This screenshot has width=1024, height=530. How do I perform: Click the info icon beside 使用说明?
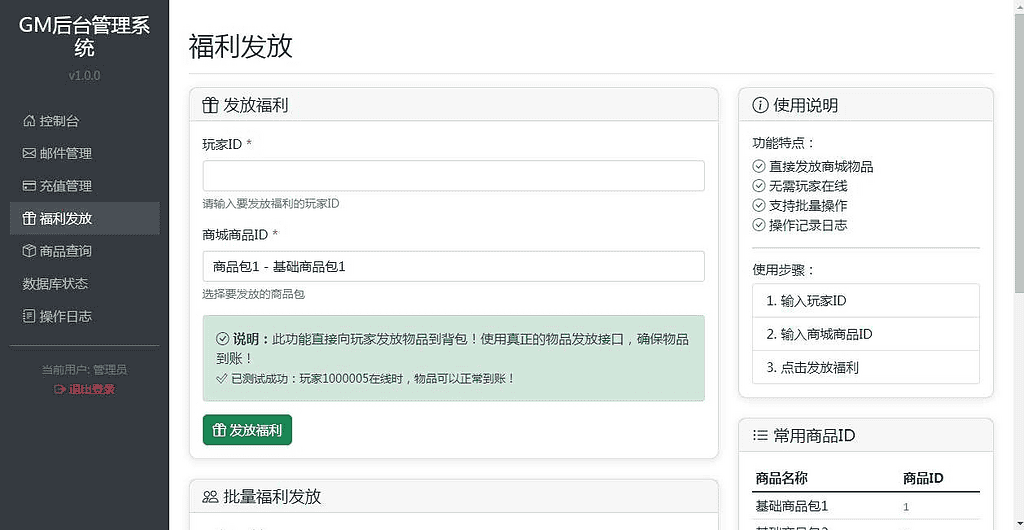coord(760,105)
